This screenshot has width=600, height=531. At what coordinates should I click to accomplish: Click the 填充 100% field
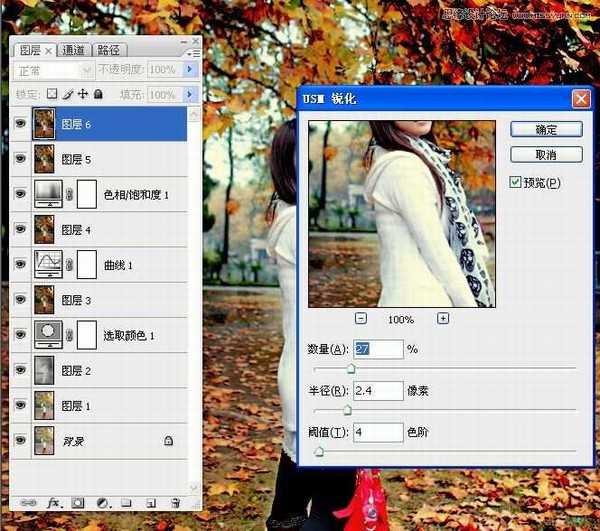point(165,94)
